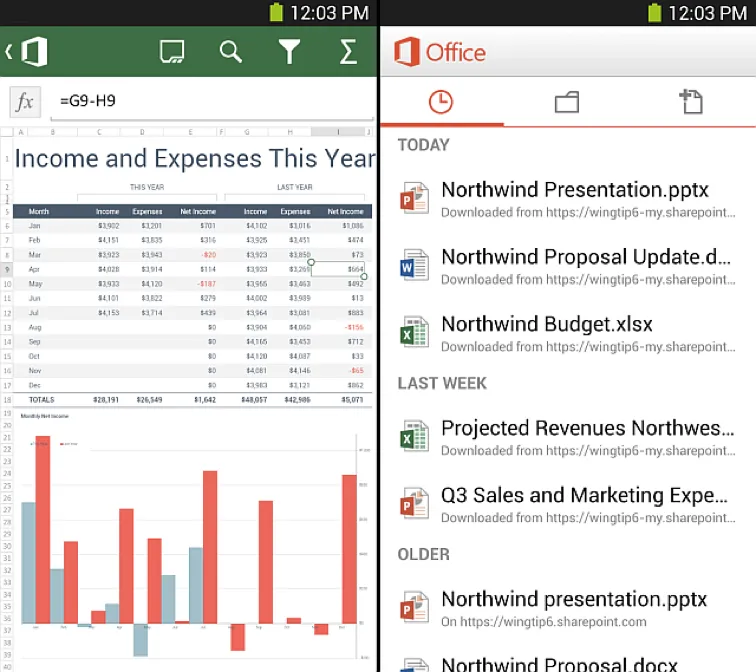This screenshot has width=756, height=672.
Task: Select the Income and Expenses title cell
Action: coord(195,158)
